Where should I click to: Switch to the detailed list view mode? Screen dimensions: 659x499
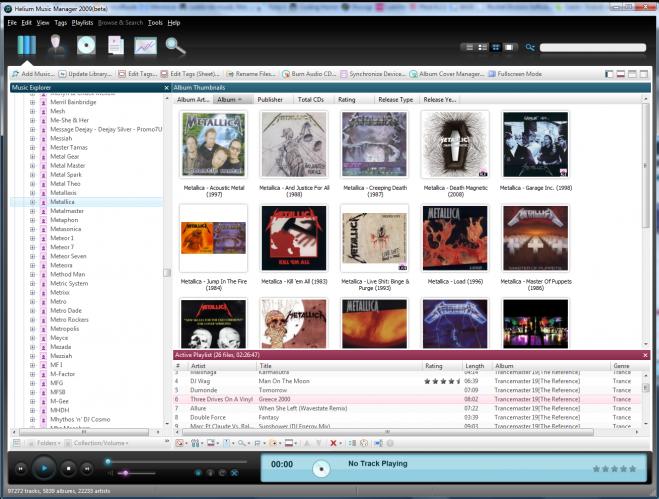pyautogui.click(x=483, y=48)
